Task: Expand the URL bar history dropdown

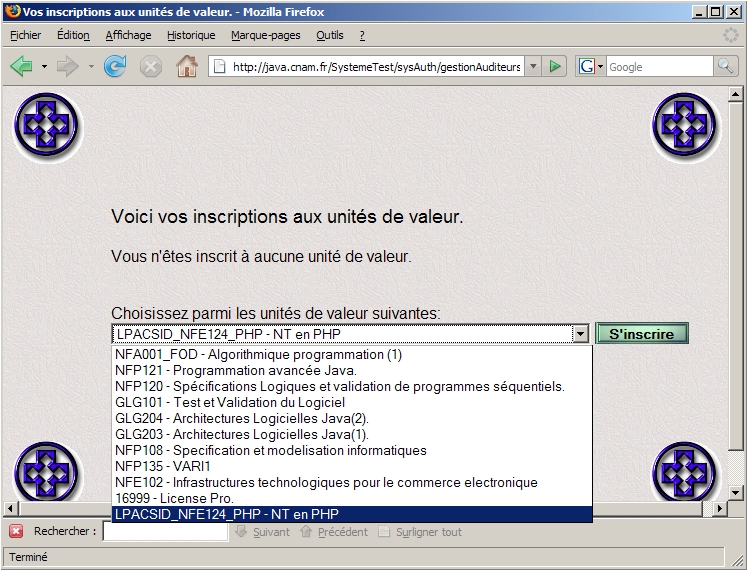Action: [x=533, y=66]
